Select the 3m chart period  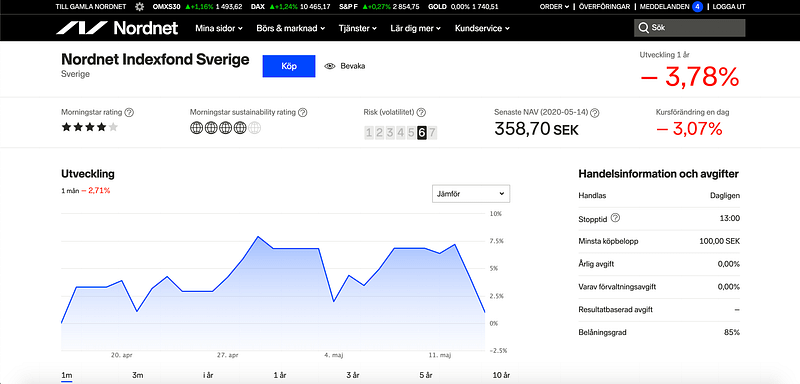click(x=138, y=375)
